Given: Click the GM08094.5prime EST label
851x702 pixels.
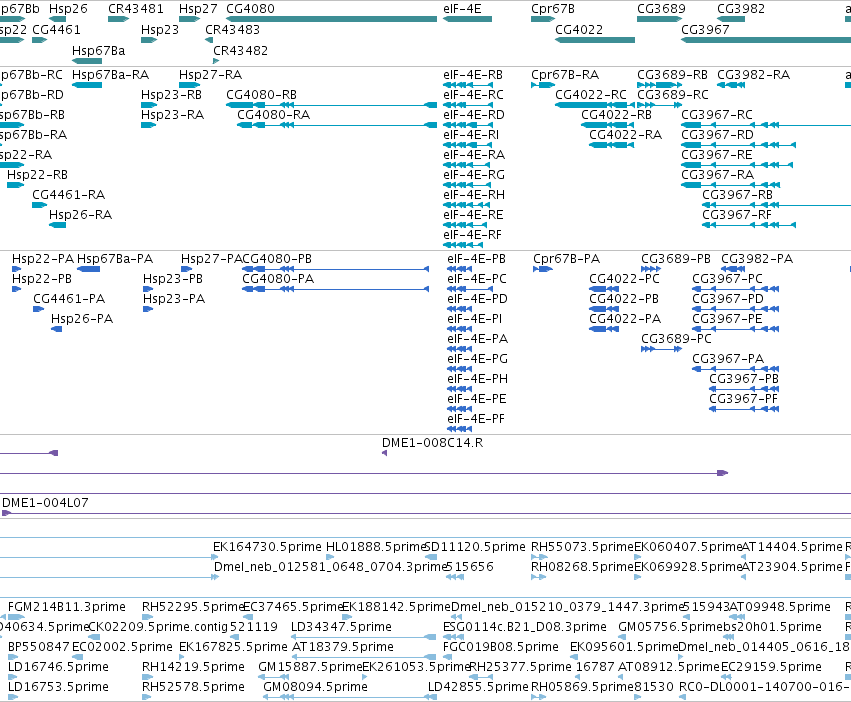Looking at the screenshot, I should pos(315,686).
